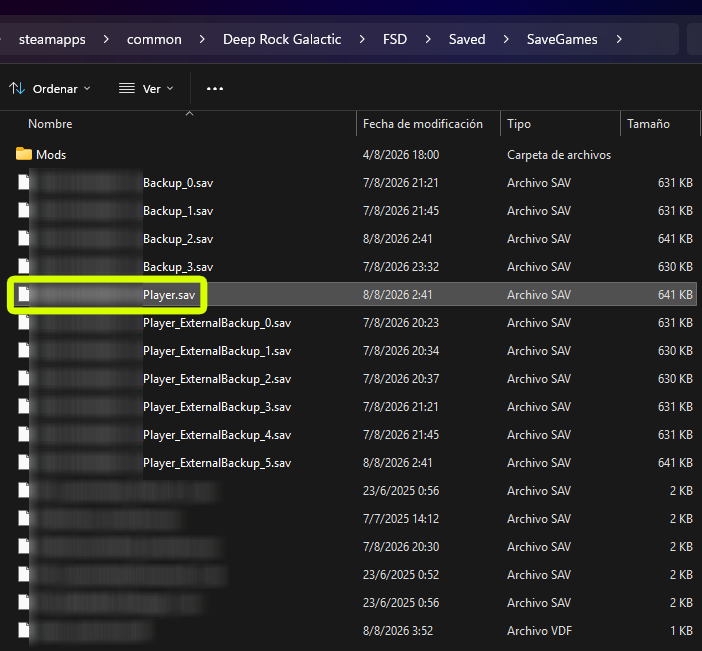The width and height of the screenshot is (702, 651).
Task: Click the date 7/8/2026 20:37
Action: point(401,379)
